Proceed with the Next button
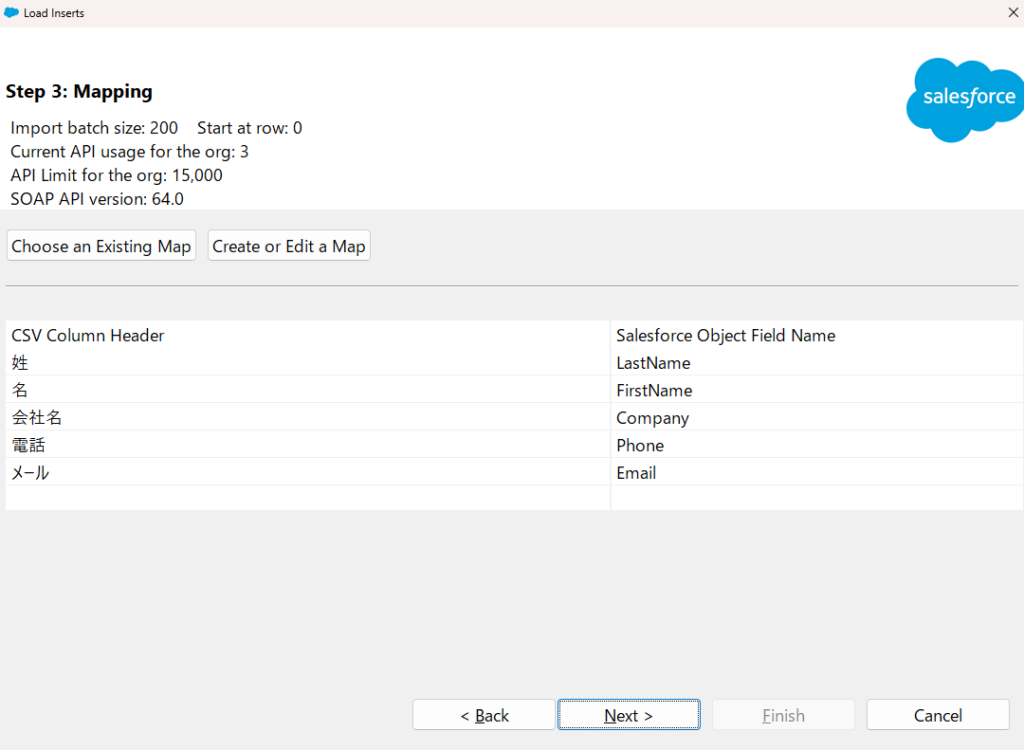1024x750 pixels. 628,715
